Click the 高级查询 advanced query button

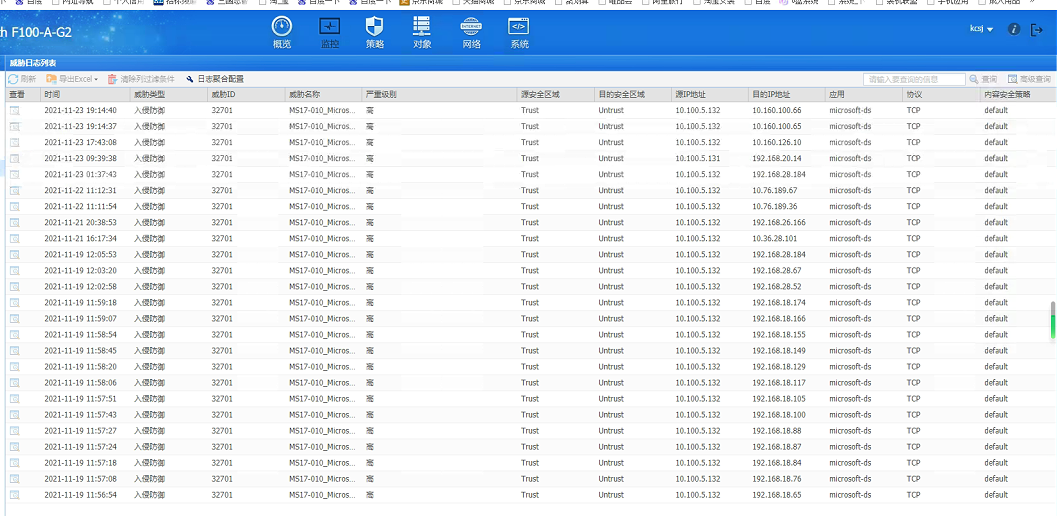tap(1029, 79)
